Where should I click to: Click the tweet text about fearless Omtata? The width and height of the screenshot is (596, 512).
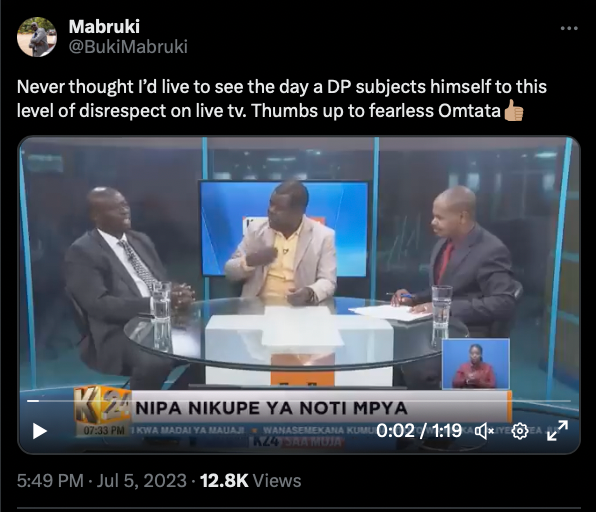pos(282,99)
